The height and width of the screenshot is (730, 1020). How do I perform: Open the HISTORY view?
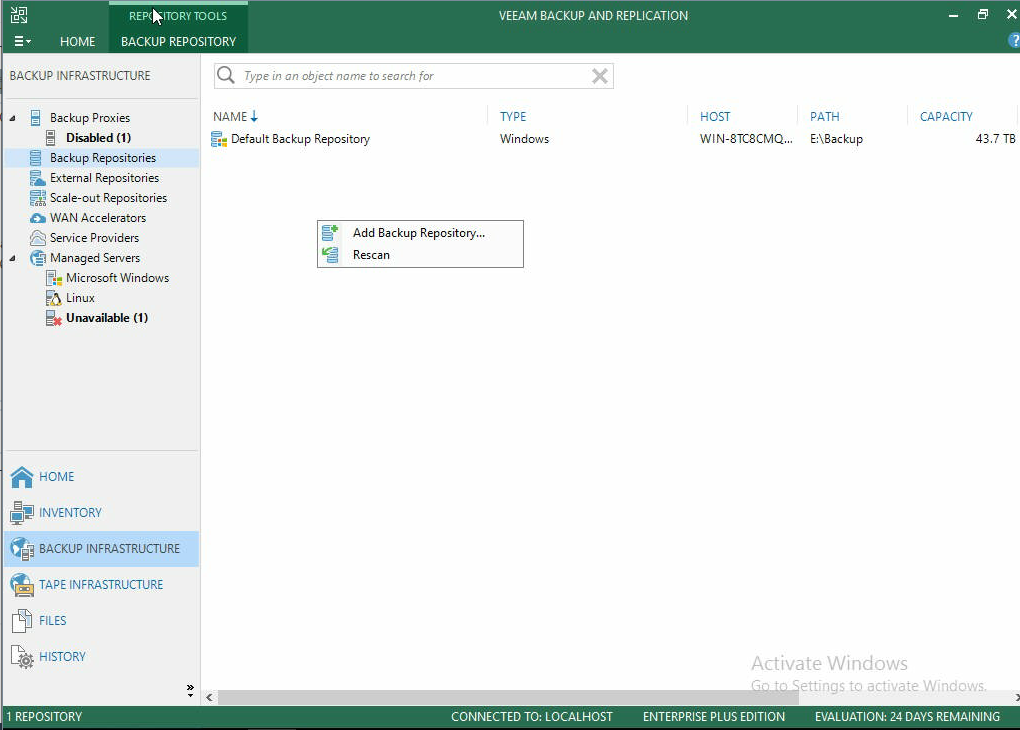point(101,657)
